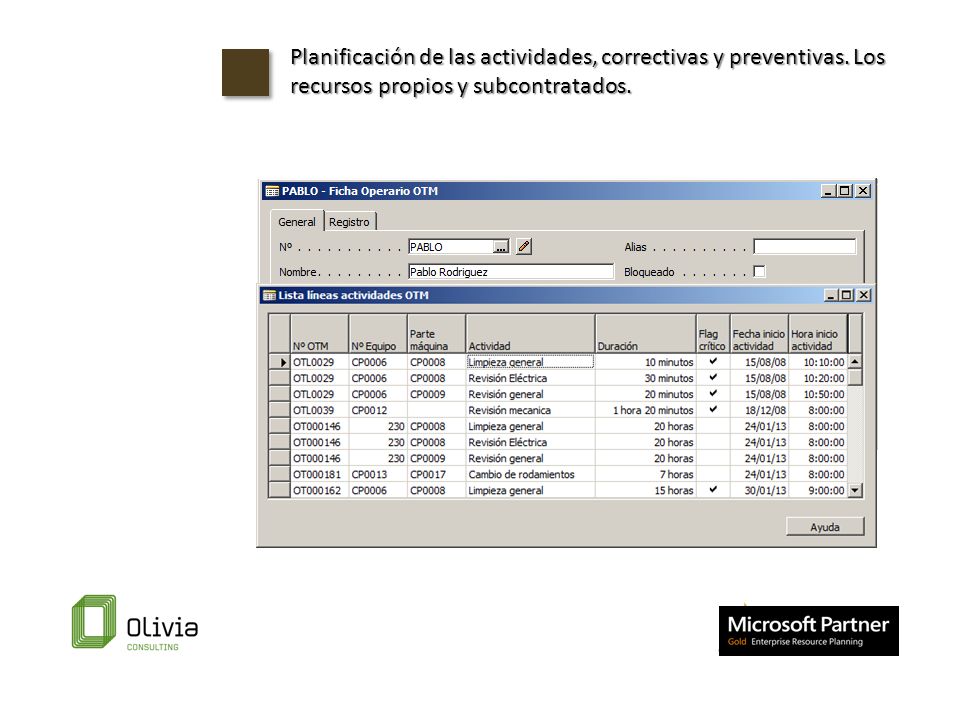Viewport: 960px width, 720px height.
Task: Click the '10:20:00' time cell
Action: point(818,378)
